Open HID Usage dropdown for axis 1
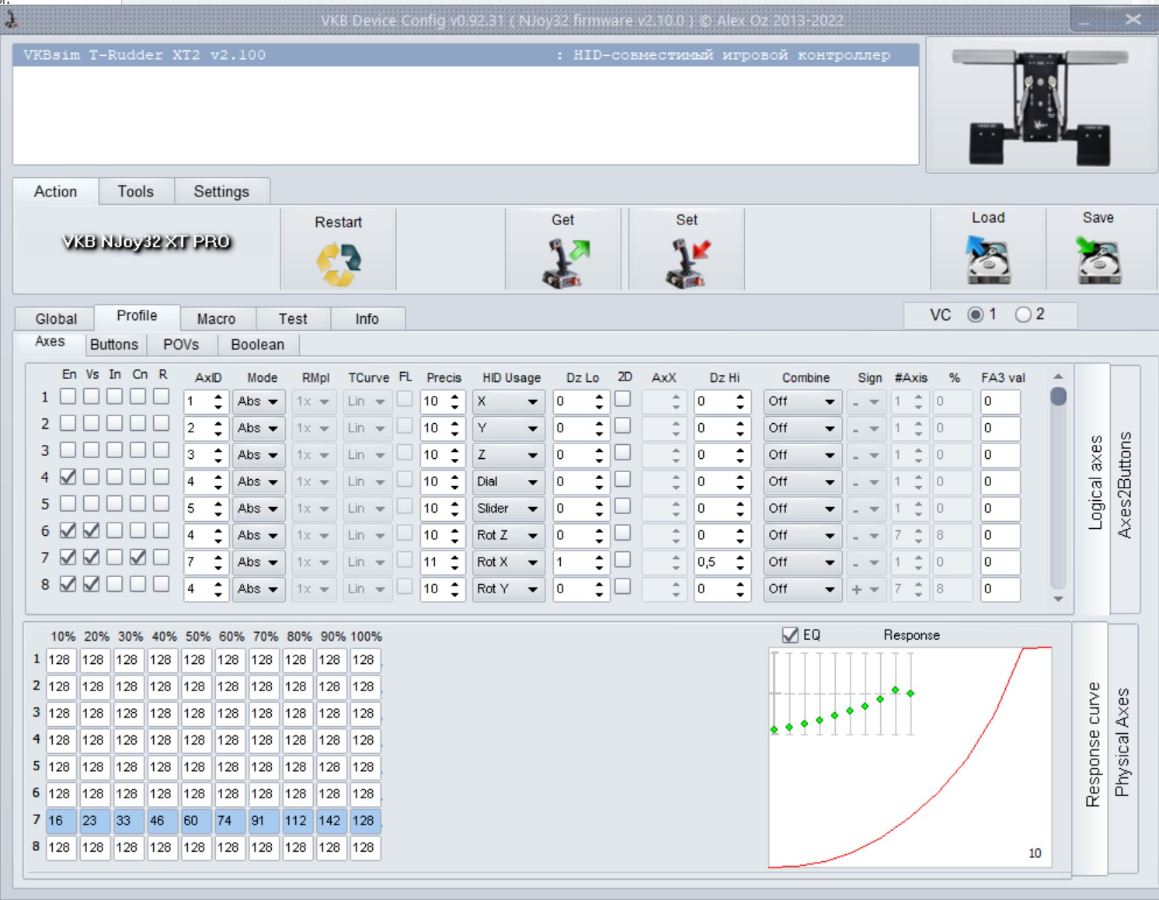This screenshot has width=1159, height=900. [508, 402]
